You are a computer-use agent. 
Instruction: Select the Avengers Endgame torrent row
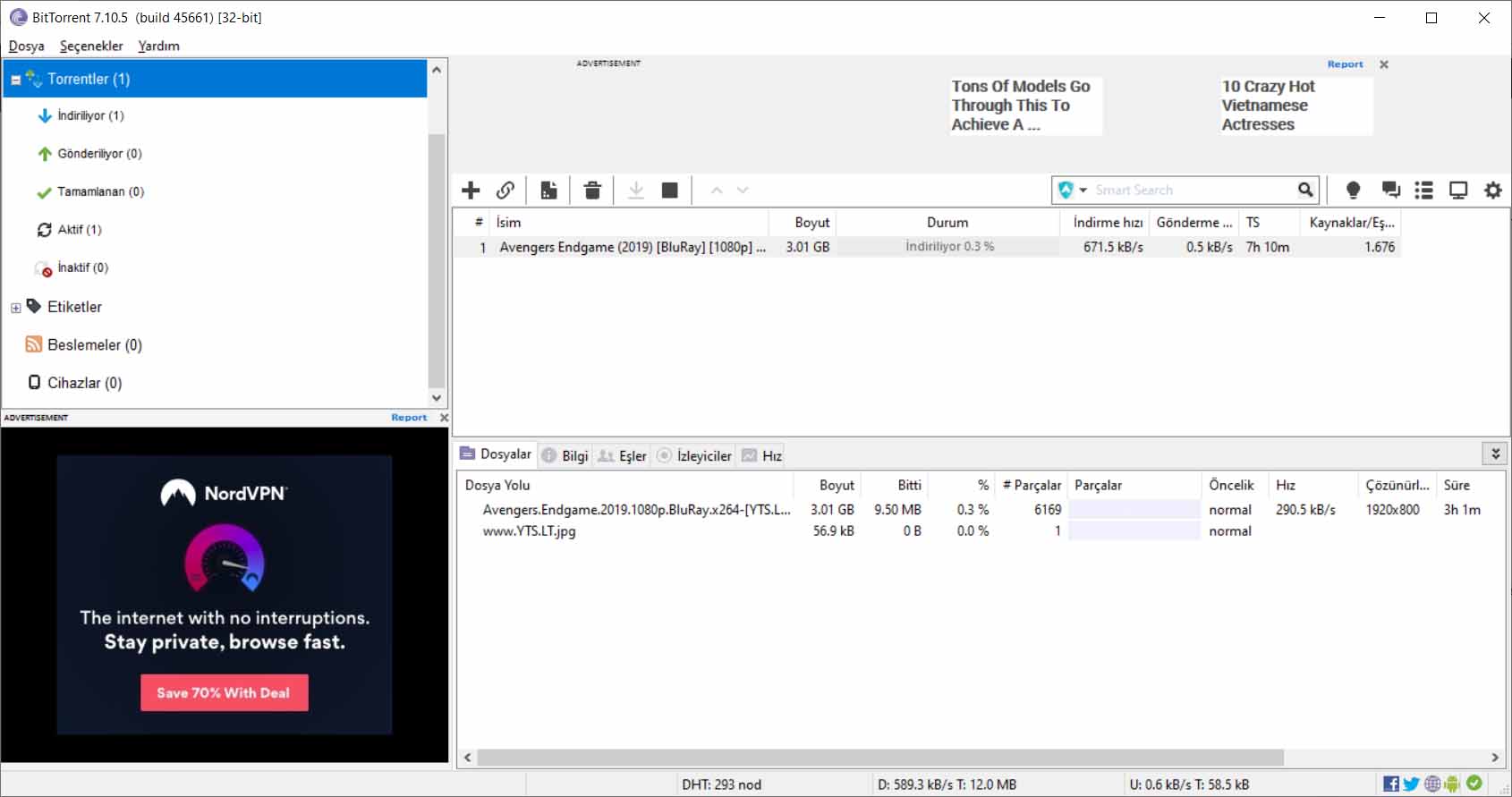pyautogui.click(x=927, y=247)
